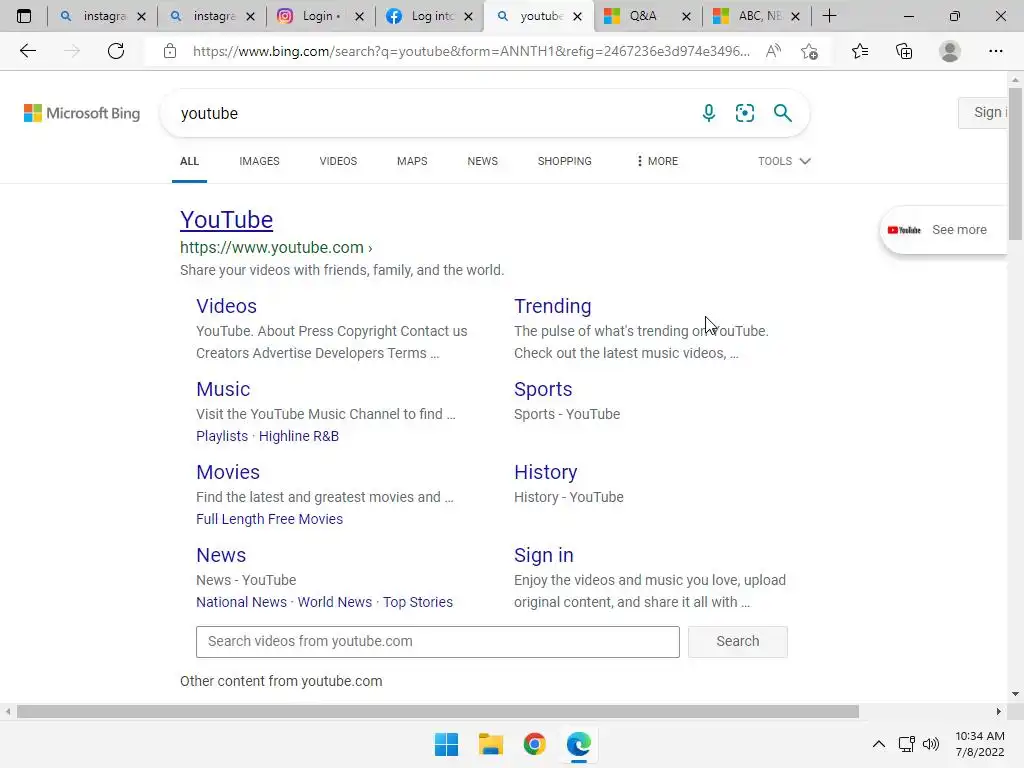The height and width of the screenshot is (768, 1024).
Task: Open the Highline R&B link
Action: [299, 436]
